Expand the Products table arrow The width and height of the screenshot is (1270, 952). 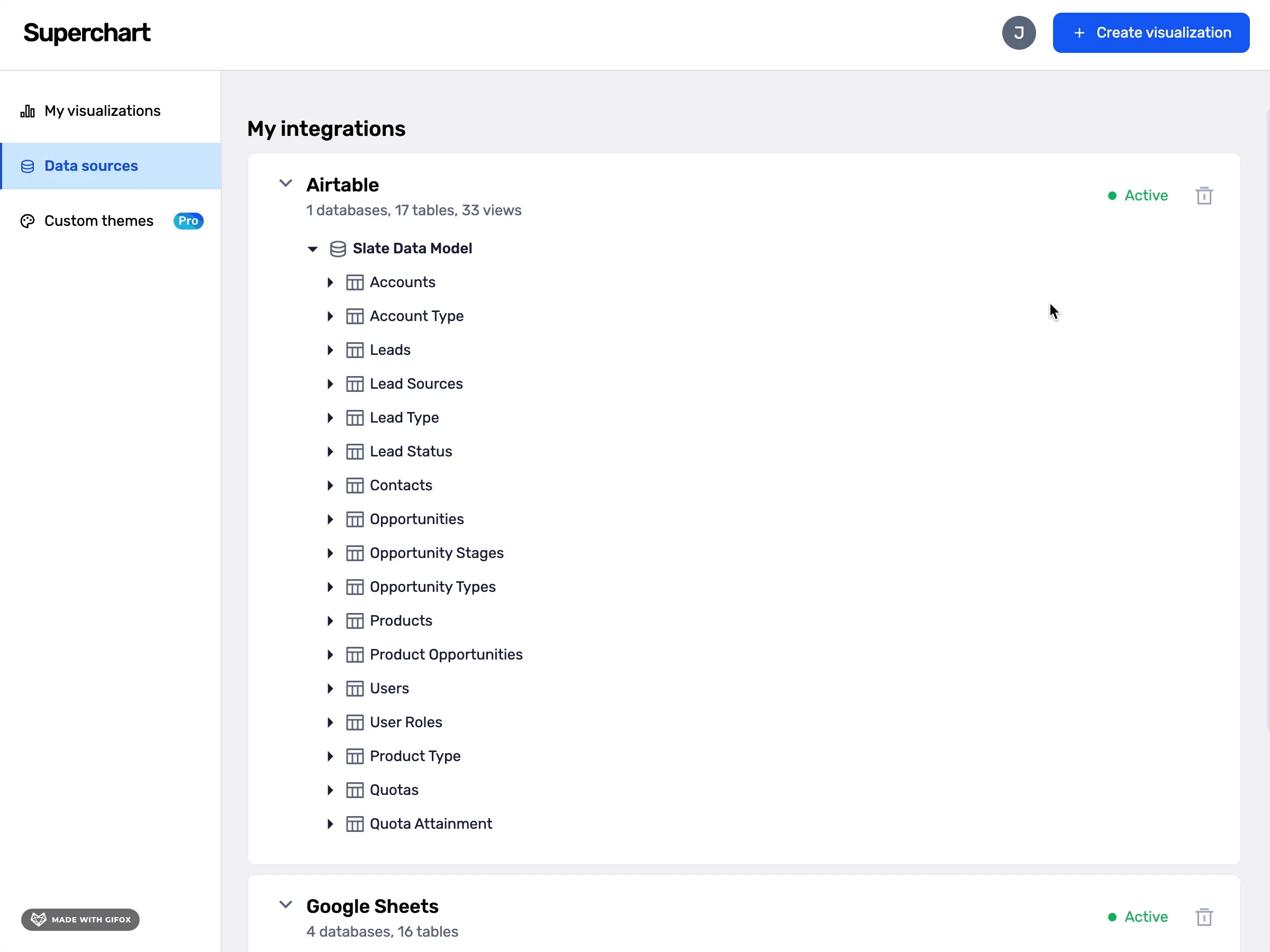[x=330, y=621]
